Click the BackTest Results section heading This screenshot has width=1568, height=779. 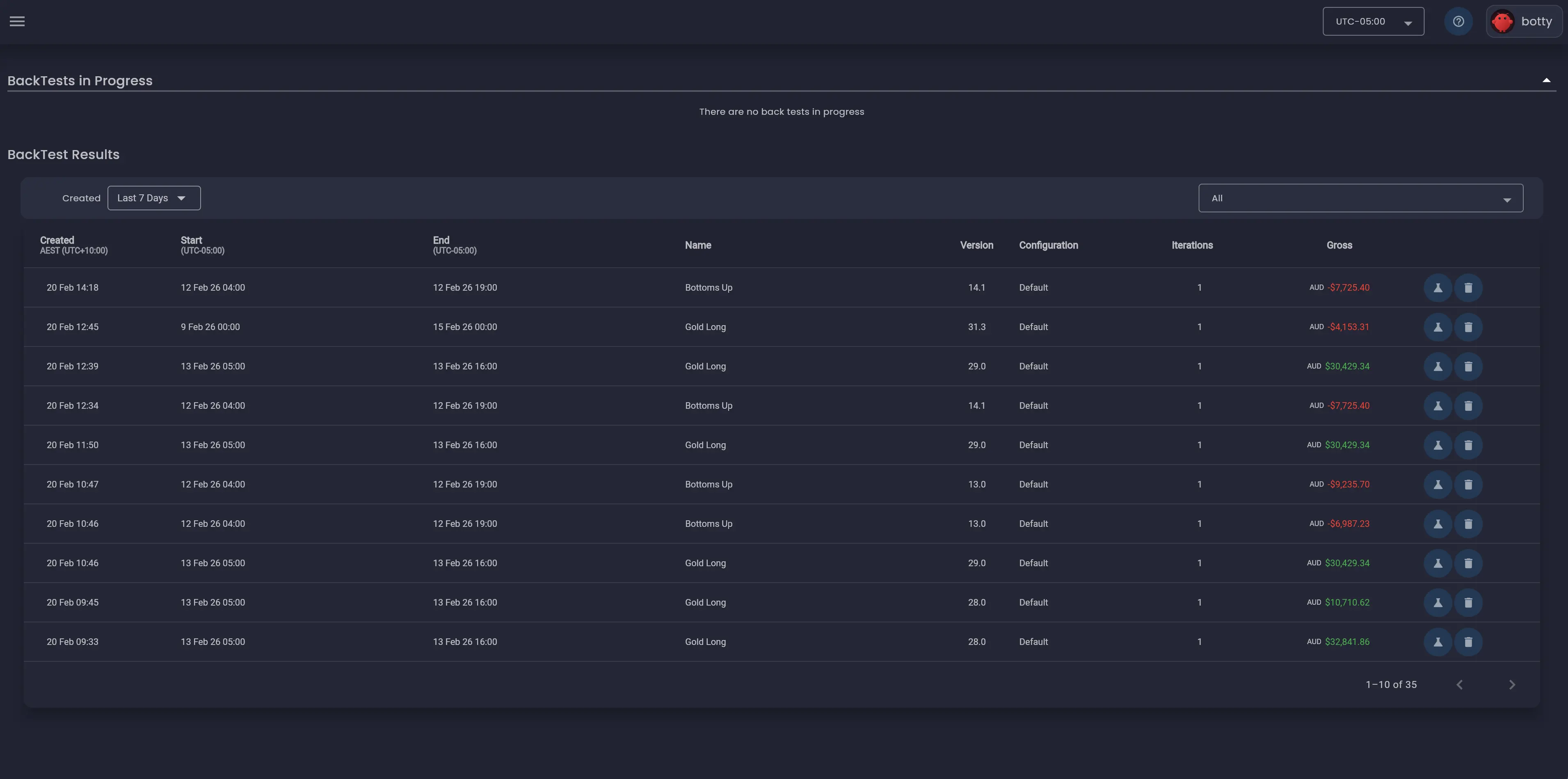point(63,154)
